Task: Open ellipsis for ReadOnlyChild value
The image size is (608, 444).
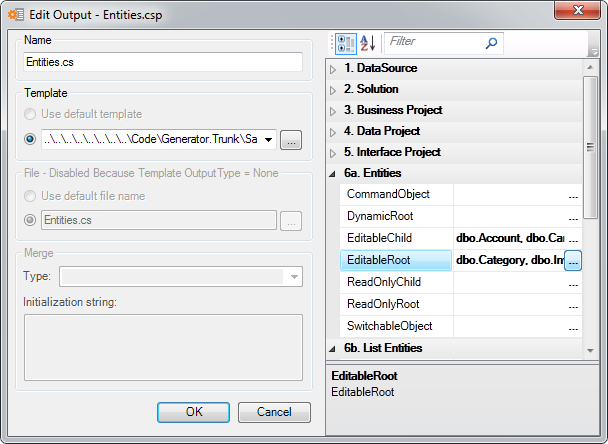Action: click(573, 283)
